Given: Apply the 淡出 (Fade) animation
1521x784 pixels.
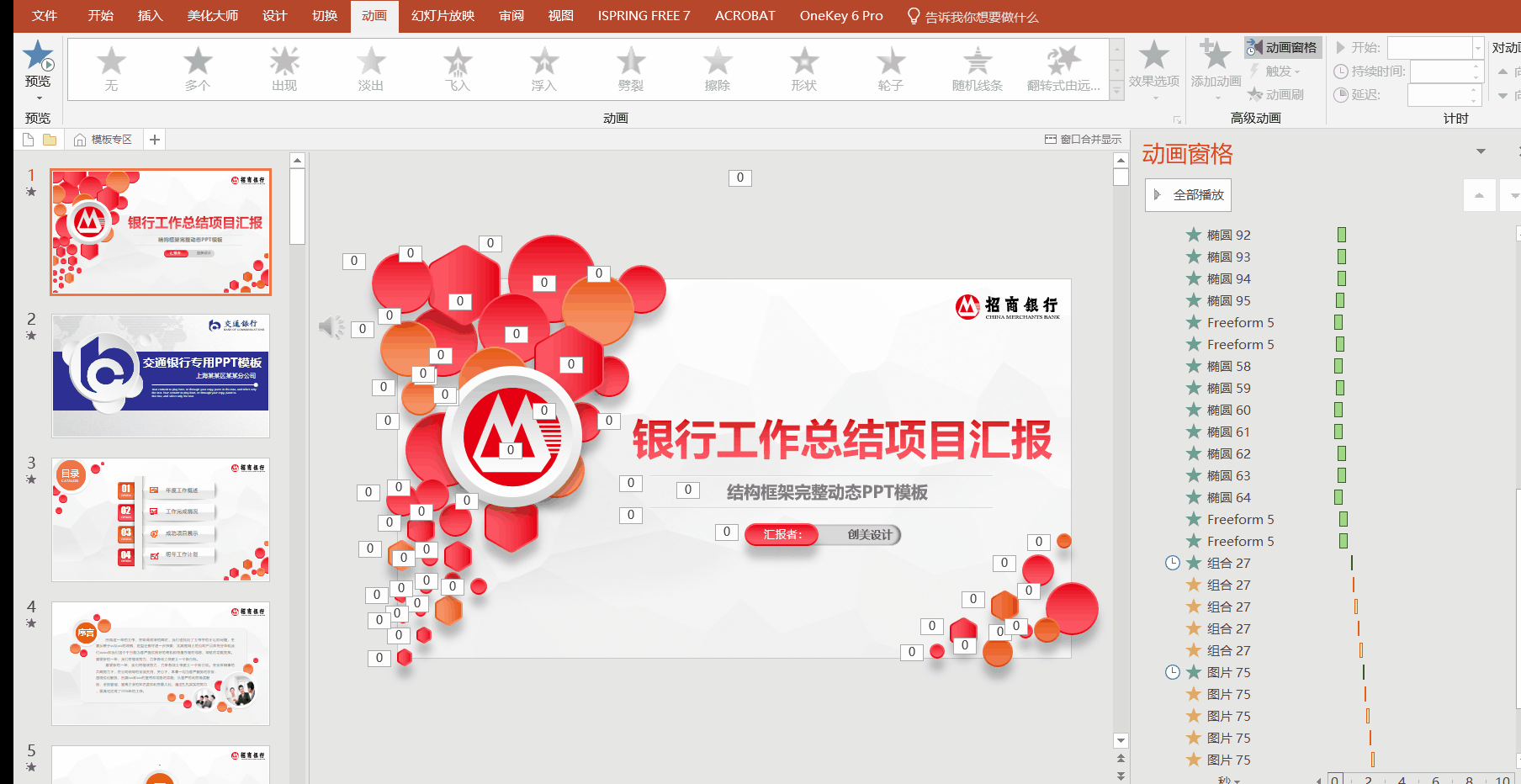Looking at the screenshot, I should pyautogui.click(x=371, y=69).
